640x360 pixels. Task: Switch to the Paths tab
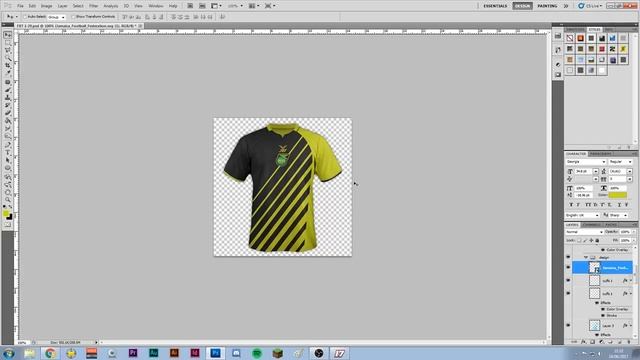(x=611, y=225)
